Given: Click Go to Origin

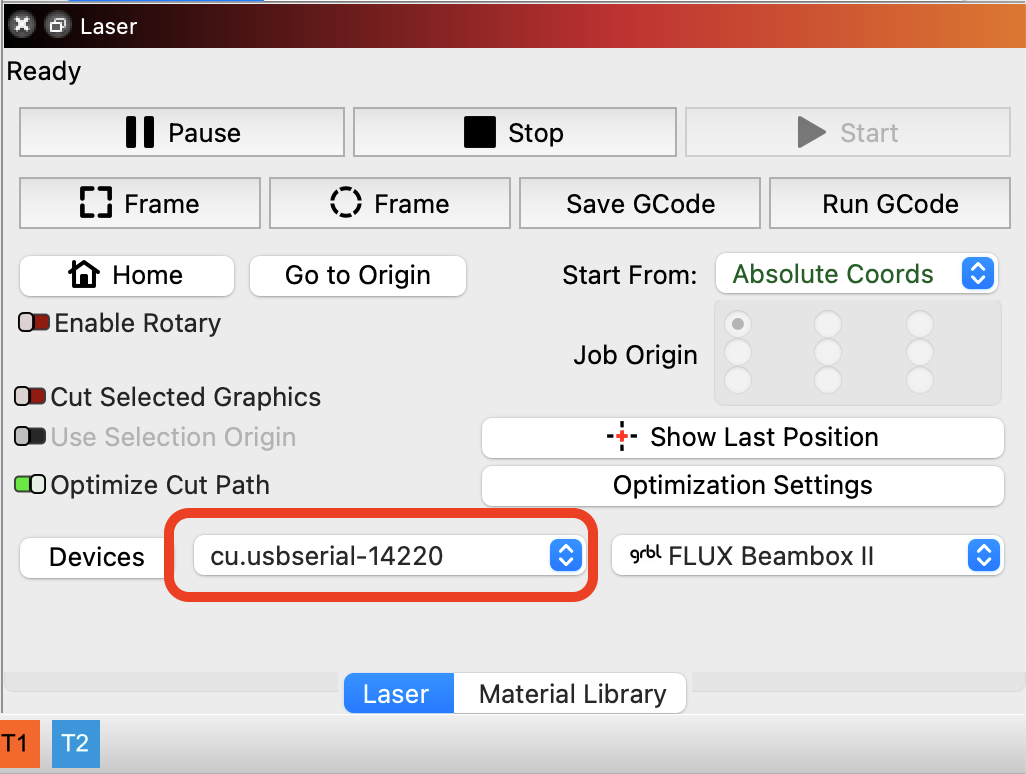Looking at the screenshot, I should pyautogui.click(x=358, y=275).
